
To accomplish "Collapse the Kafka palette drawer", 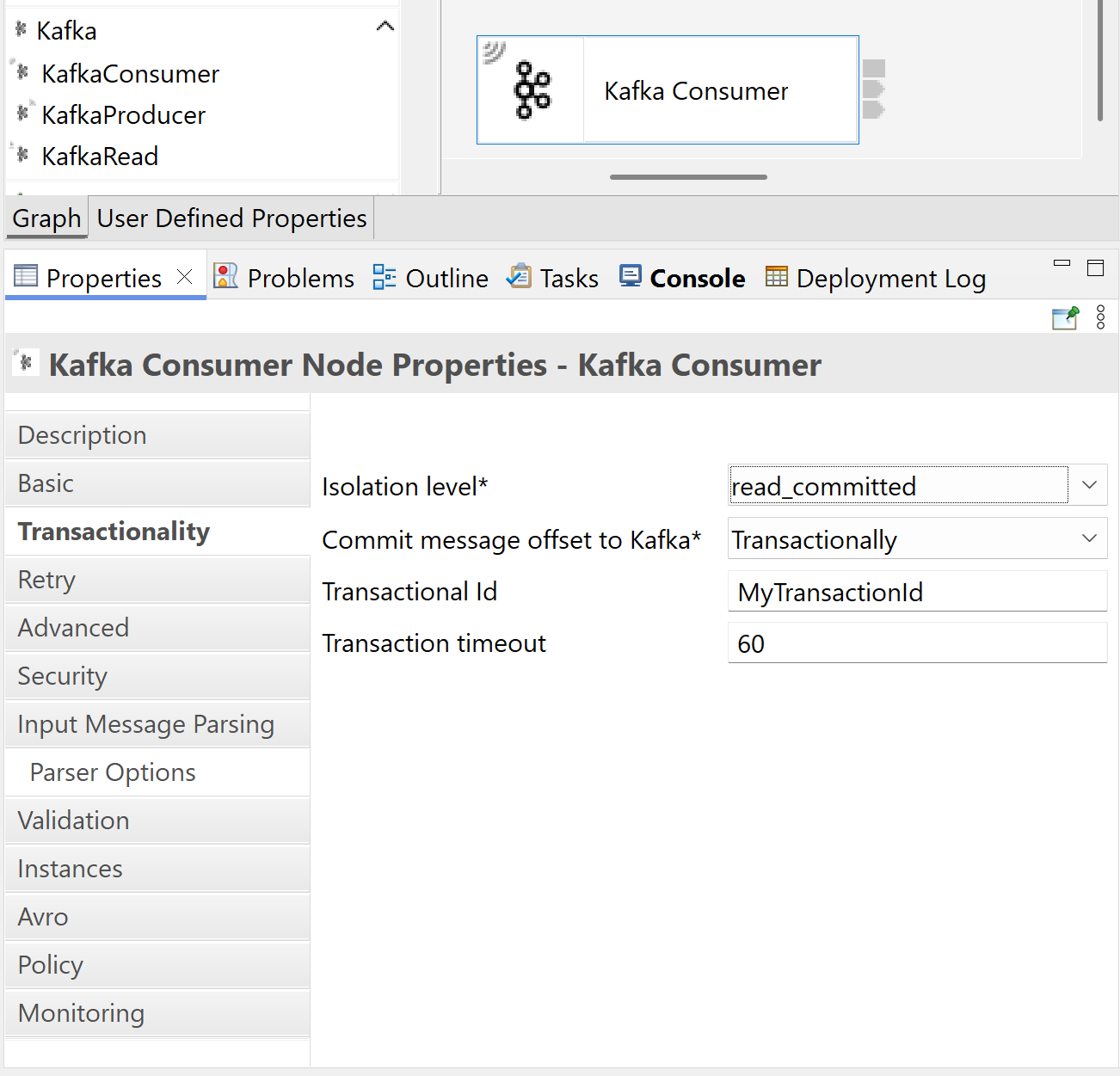I will [x=385, y=27].
